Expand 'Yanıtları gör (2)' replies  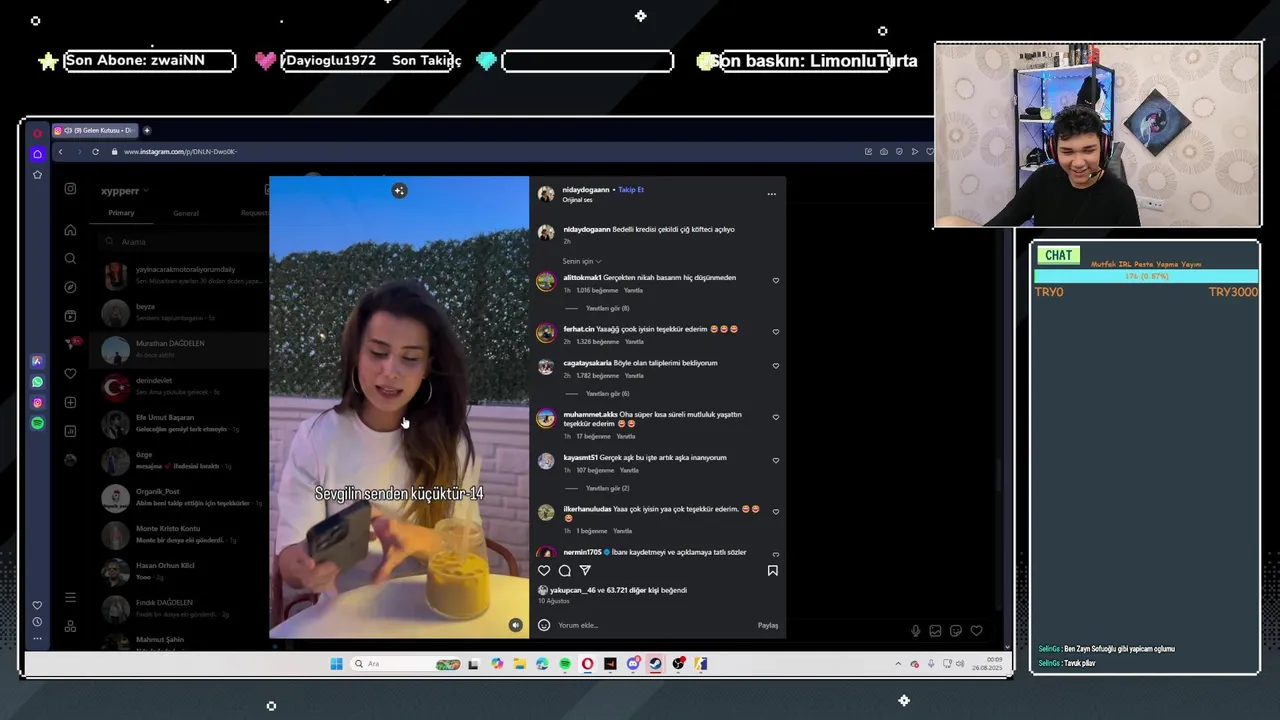click(x=607, y=488)
